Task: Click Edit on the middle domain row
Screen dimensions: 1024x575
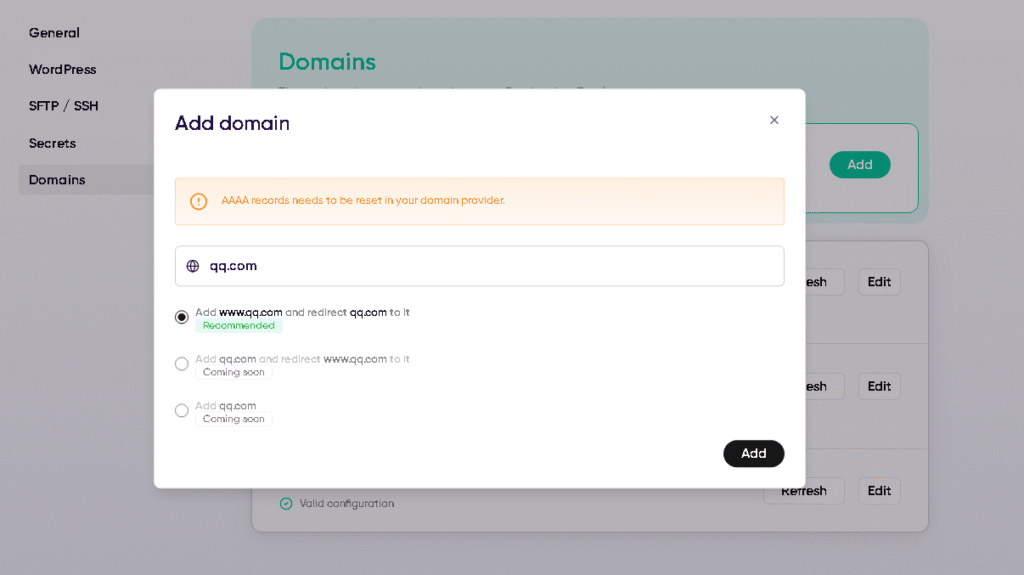Action: [x=879, y=386]
